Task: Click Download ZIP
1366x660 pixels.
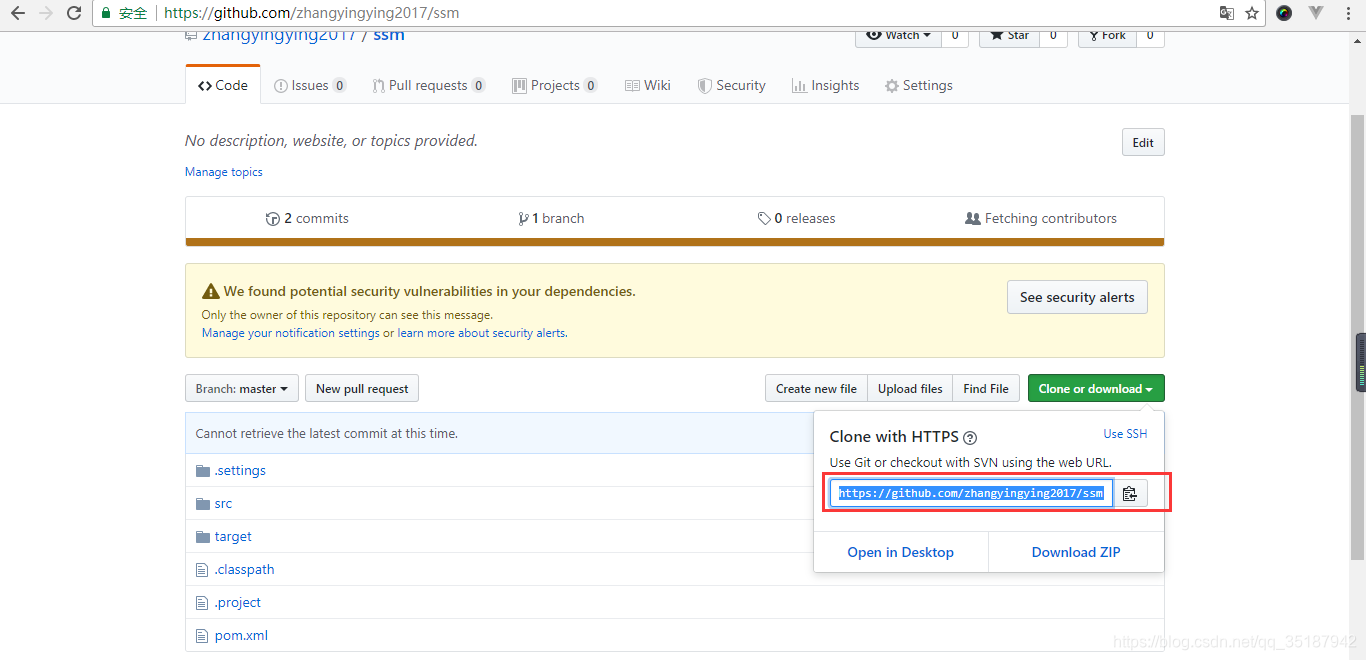Action: point(1076,552)
